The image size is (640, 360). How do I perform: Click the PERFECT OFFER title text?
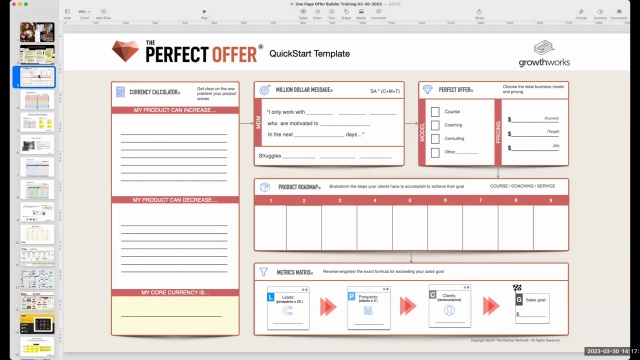pyautogui.click(x=201, y=54)
